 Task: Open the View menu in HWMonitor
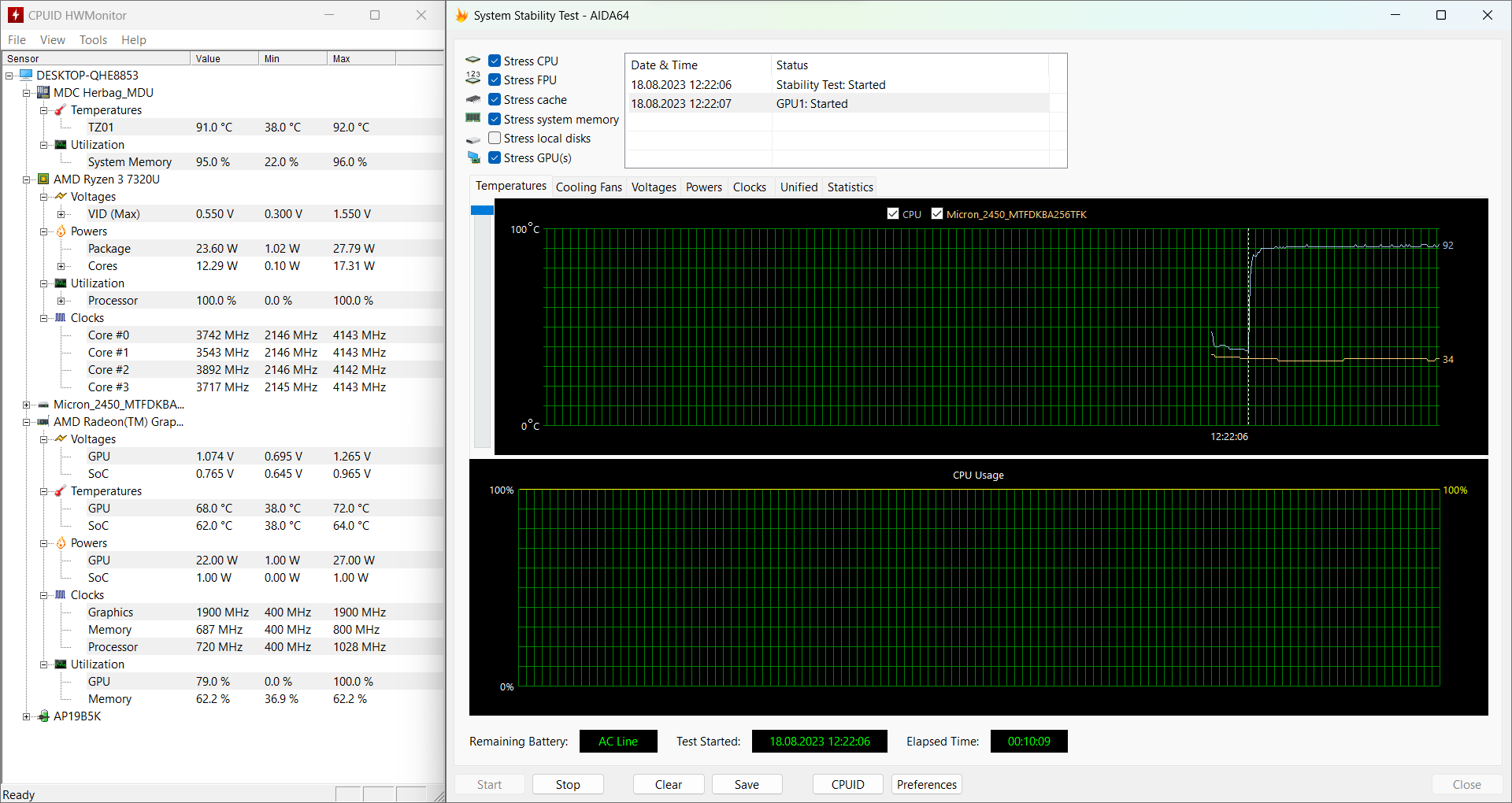(53, 40)
